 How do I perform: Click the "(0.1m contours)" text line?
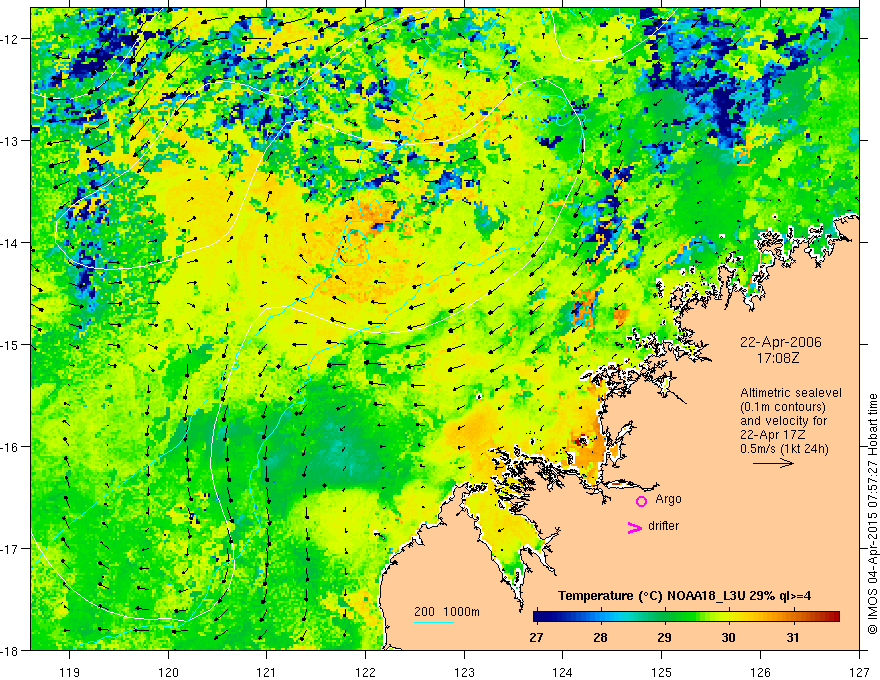(782, 407)
